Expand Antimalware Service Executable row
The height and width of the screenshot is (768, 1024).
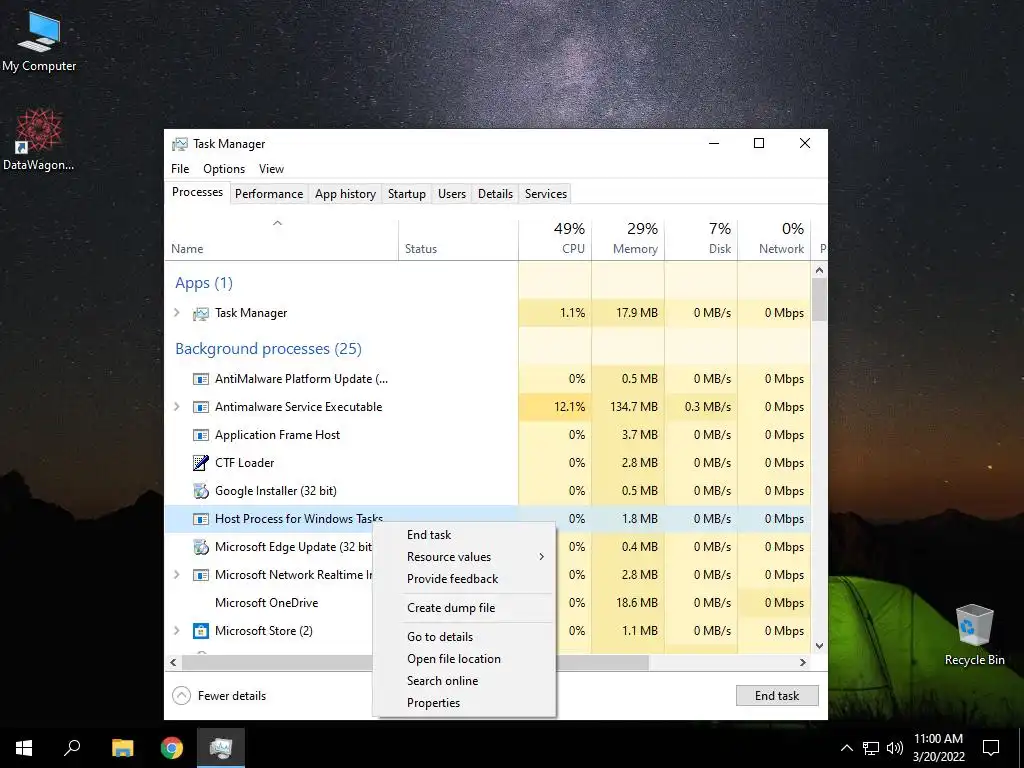pyautogui.click(x=176, y=407)
